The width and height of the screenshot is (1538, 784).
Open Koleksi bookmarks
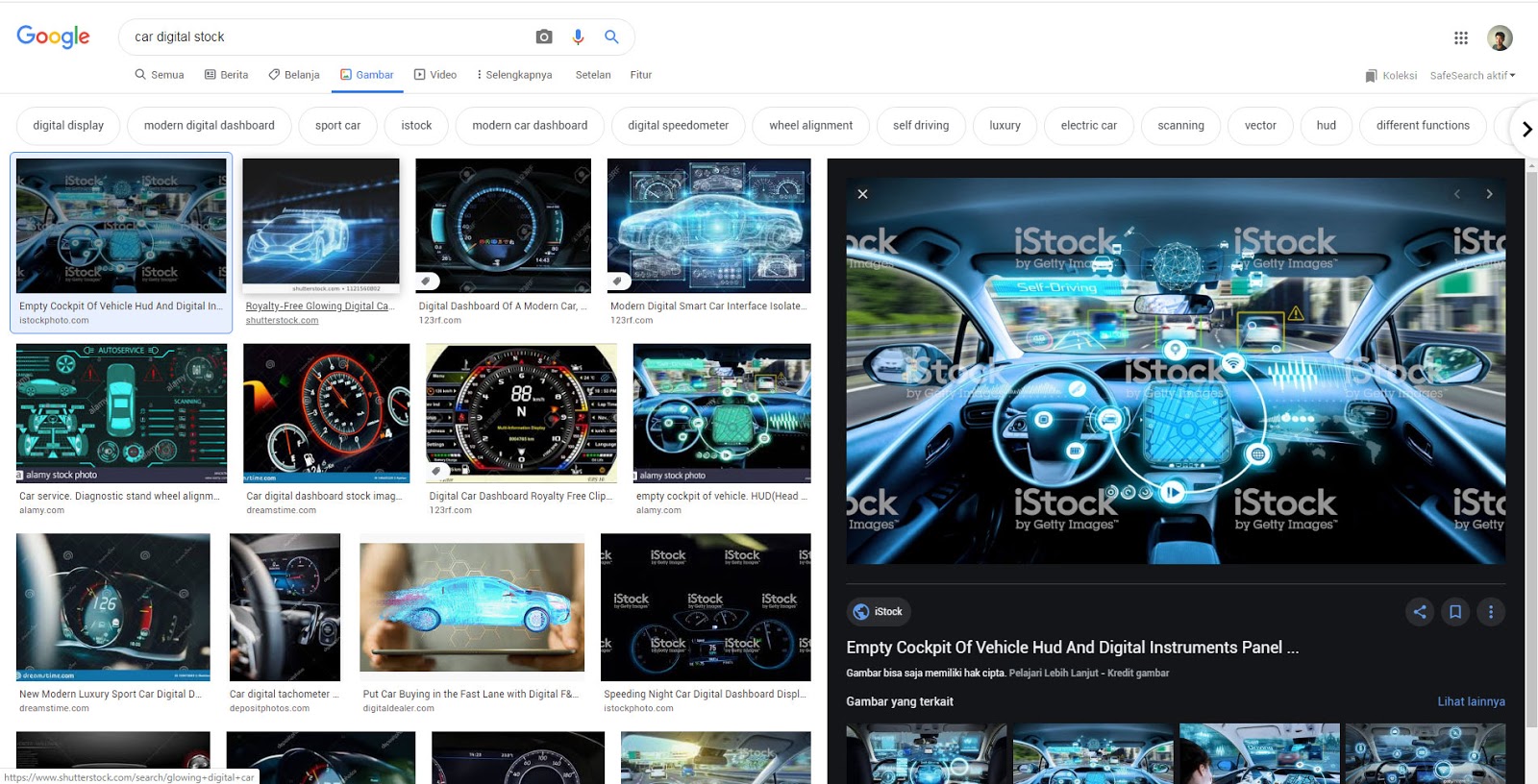(x=1391, y=76)
